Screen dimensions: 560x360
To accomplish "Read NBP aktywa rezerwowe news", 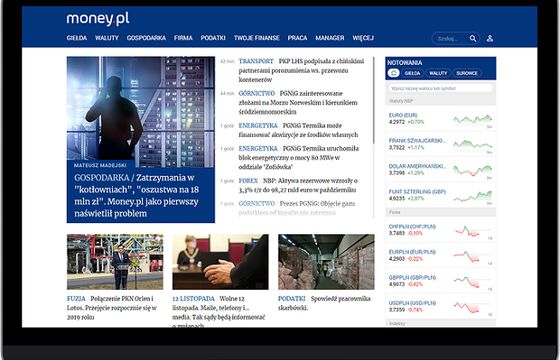I will click(298, 185).
